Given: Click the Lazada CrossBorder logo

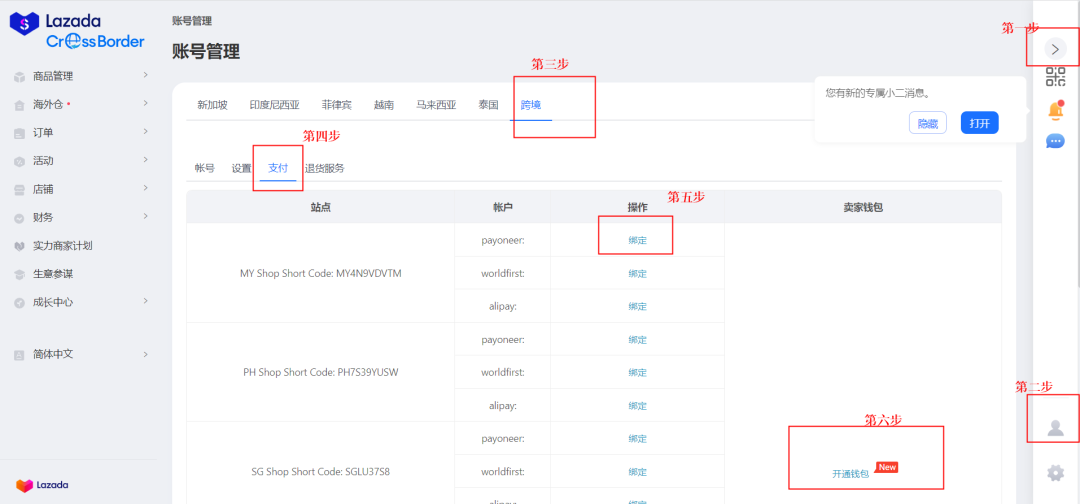Looking at the screenshot, I should pyautogui.click(x=77, y=32).
